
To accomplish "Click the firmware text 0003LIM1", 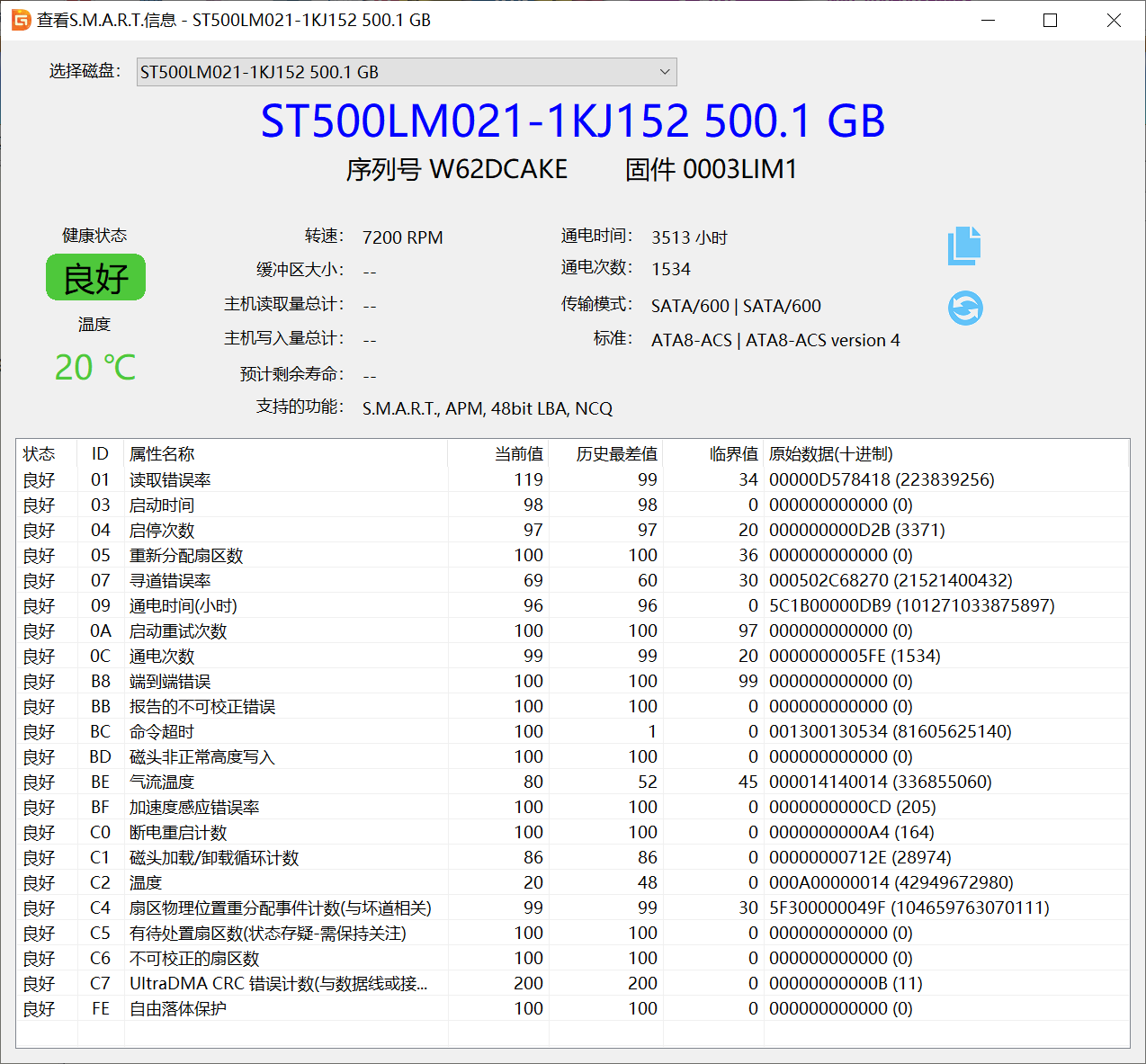I will pyautogui.click(x=739, y=169).
